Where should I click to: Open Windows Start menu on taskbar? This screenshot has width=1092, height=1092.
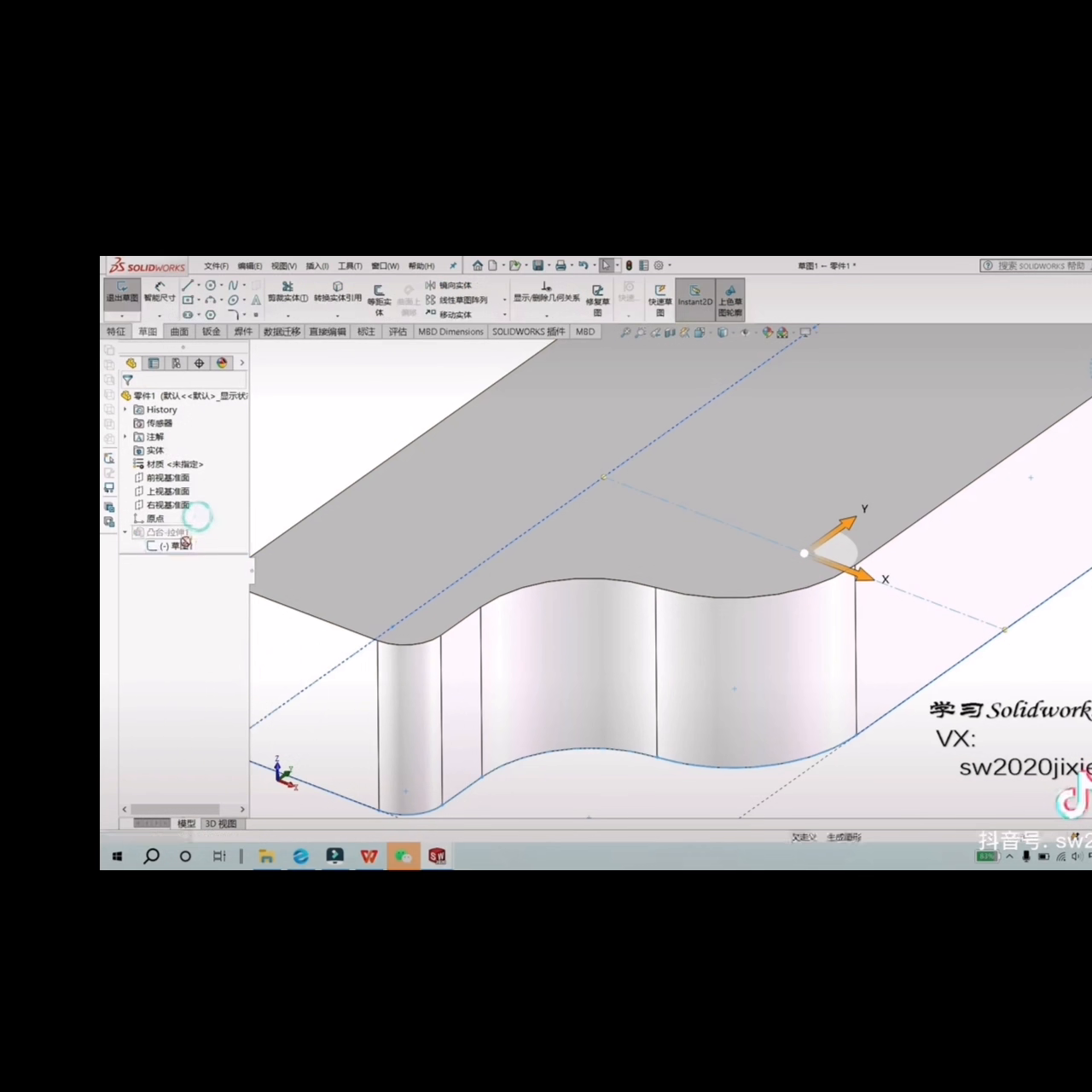(118, 856)
